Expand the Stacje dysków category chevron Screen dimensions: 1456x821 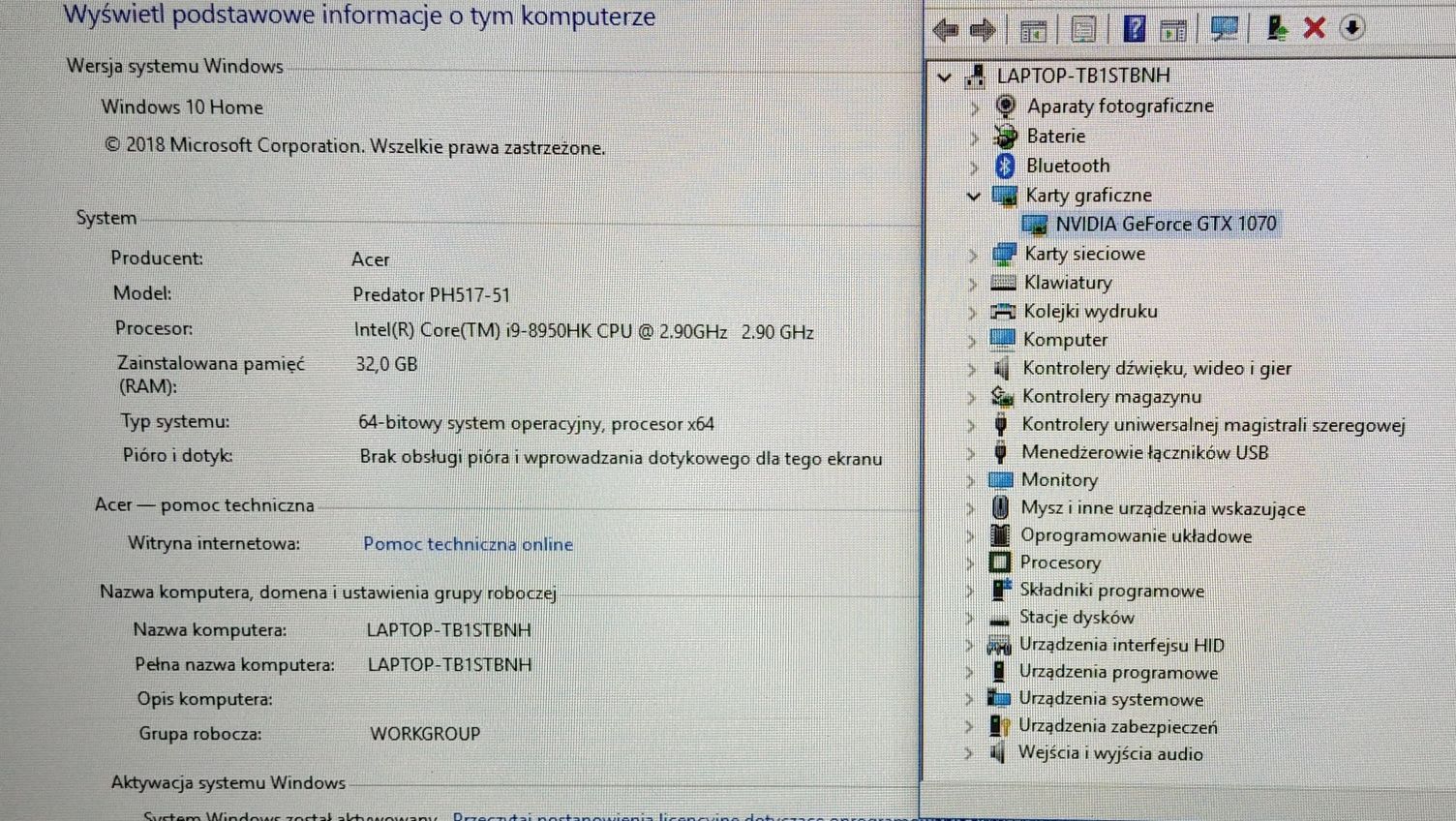coord(970,618)
